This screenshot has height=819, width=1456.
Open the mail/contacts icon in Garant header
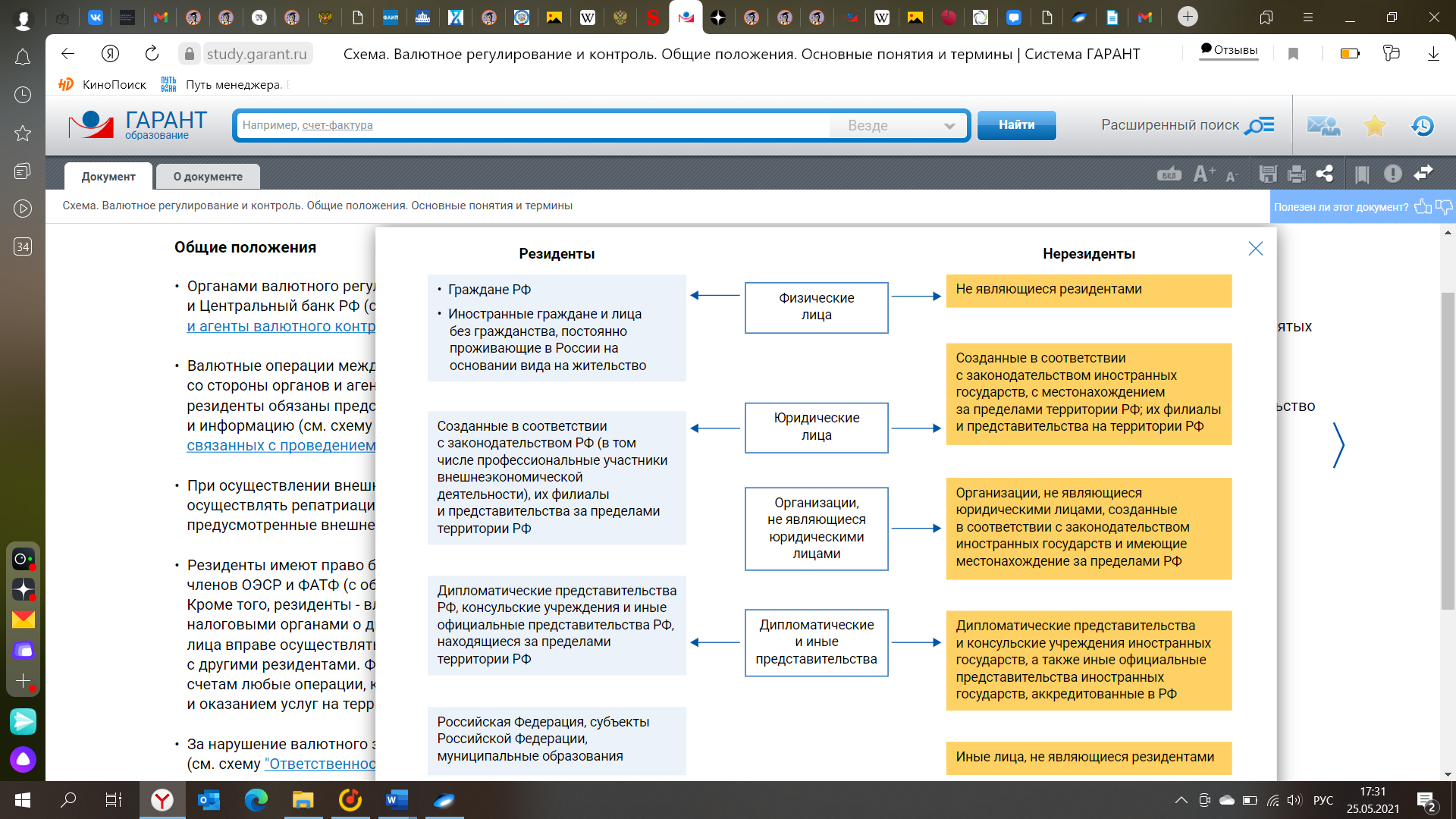pyautogui.click(x=1324, y=126)
